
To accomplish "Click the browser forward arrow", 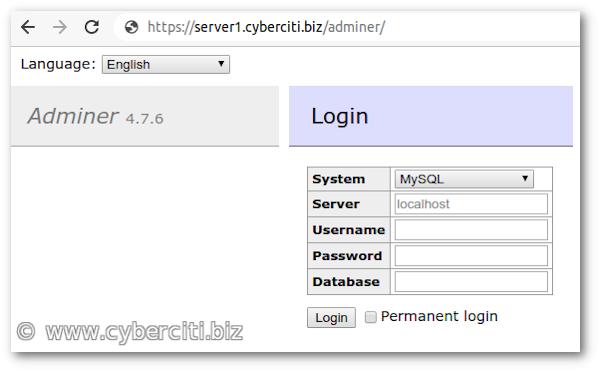I will pos(60,27).
